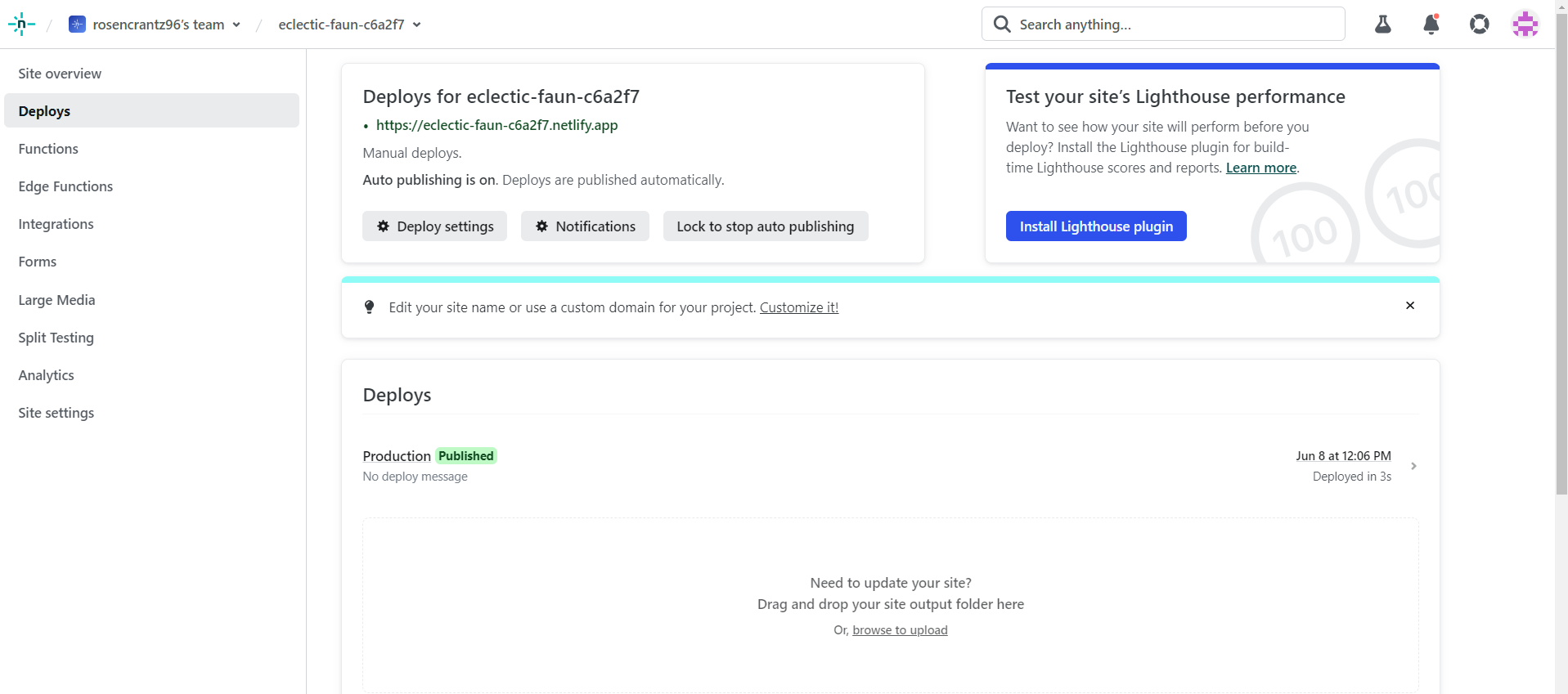
Task: Open the Netlify Labs flask icon
Action: (1383, 25)
